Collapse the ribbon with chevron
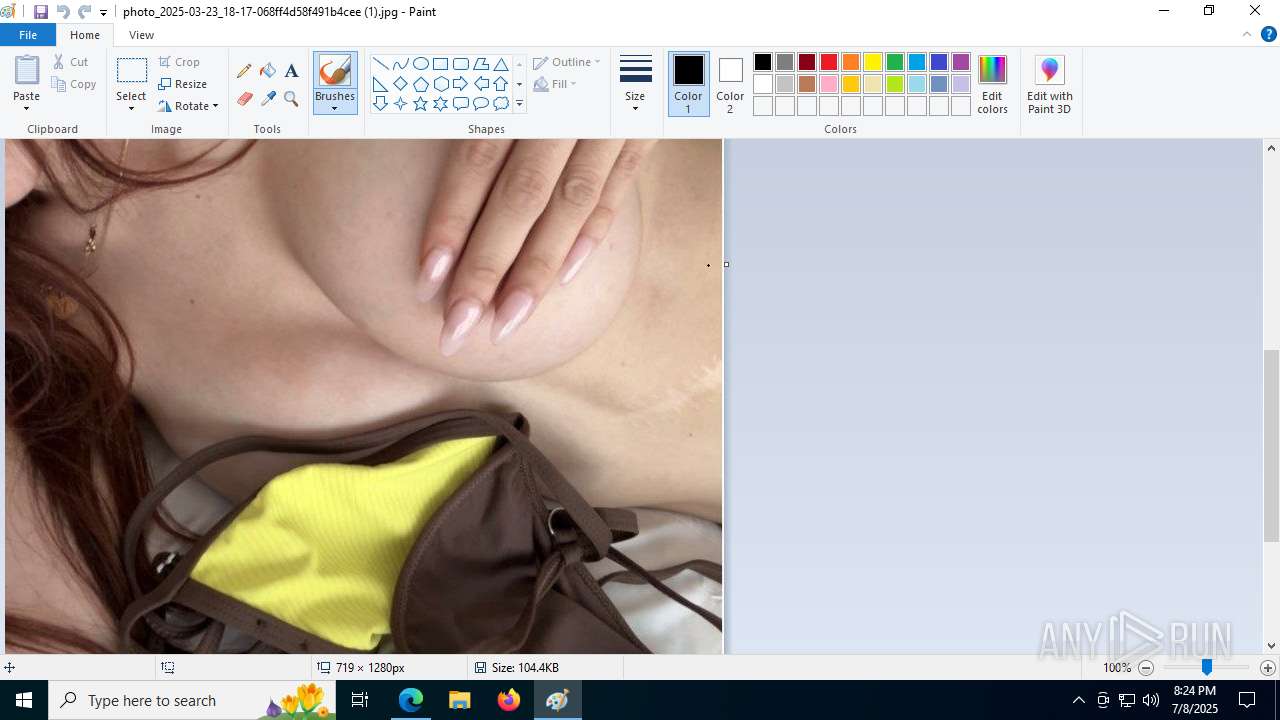Viewport: 1280px width, 720px height. point(1247,34)
